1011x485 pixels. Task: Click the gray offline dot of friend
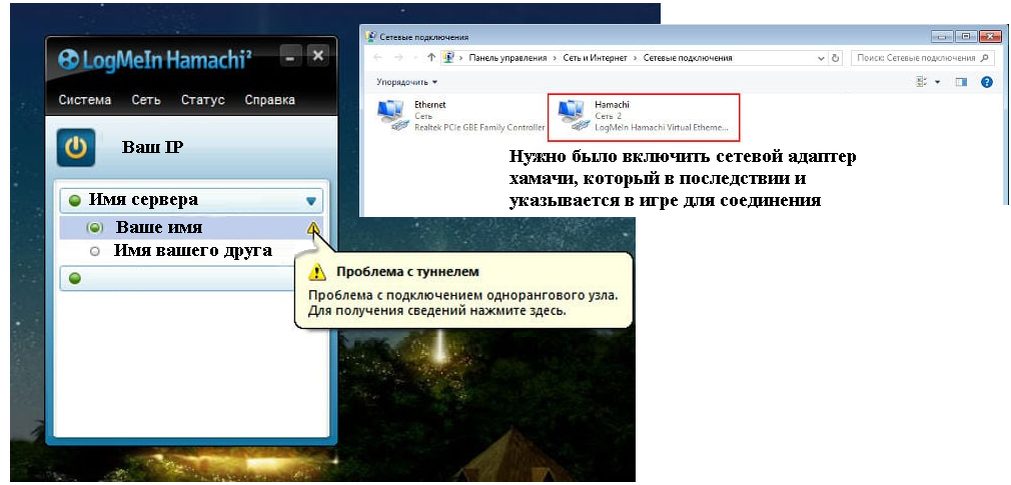[x=95, y=252]
